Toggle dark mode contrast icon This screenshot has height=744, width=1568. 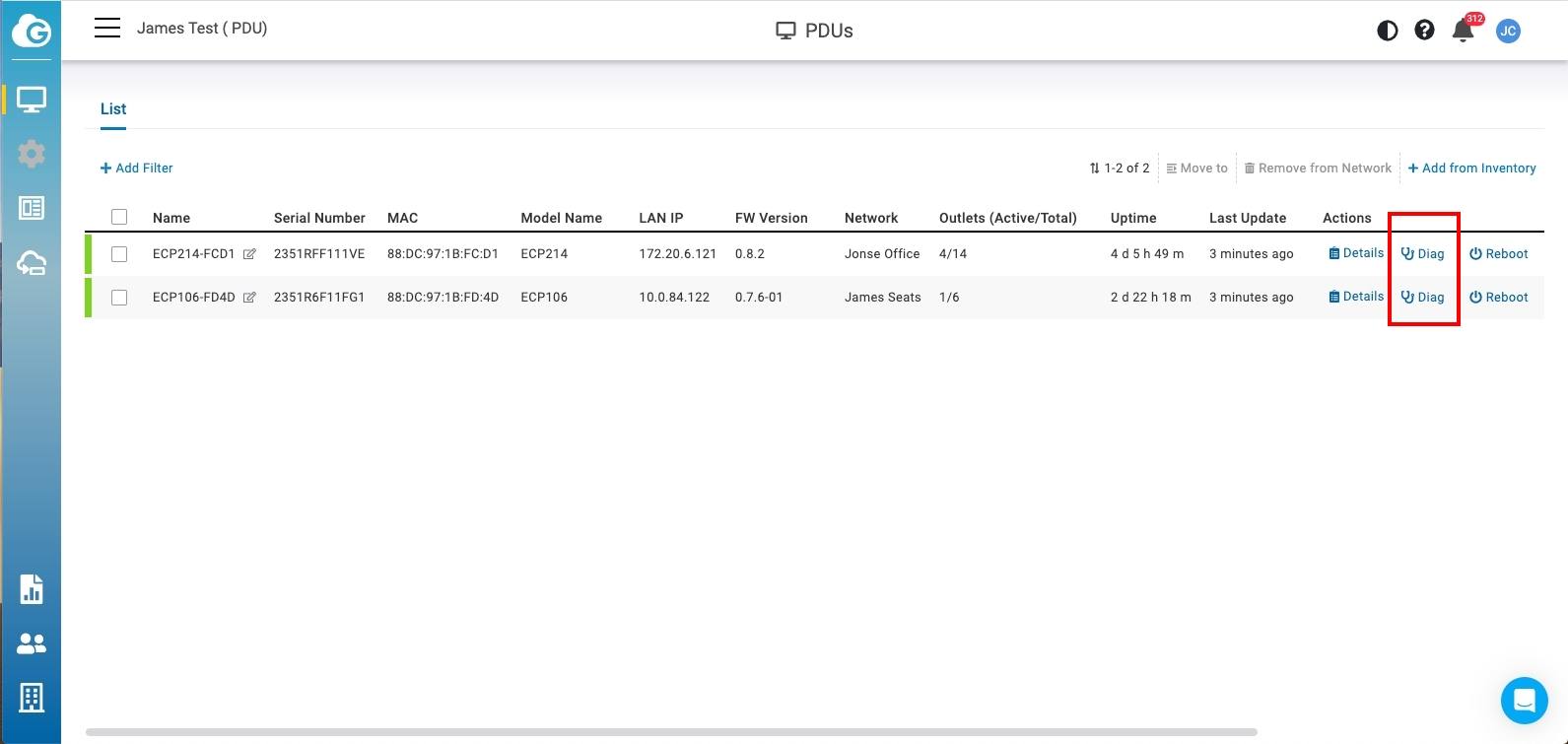pyautogui.click(x=1387, y=31)
